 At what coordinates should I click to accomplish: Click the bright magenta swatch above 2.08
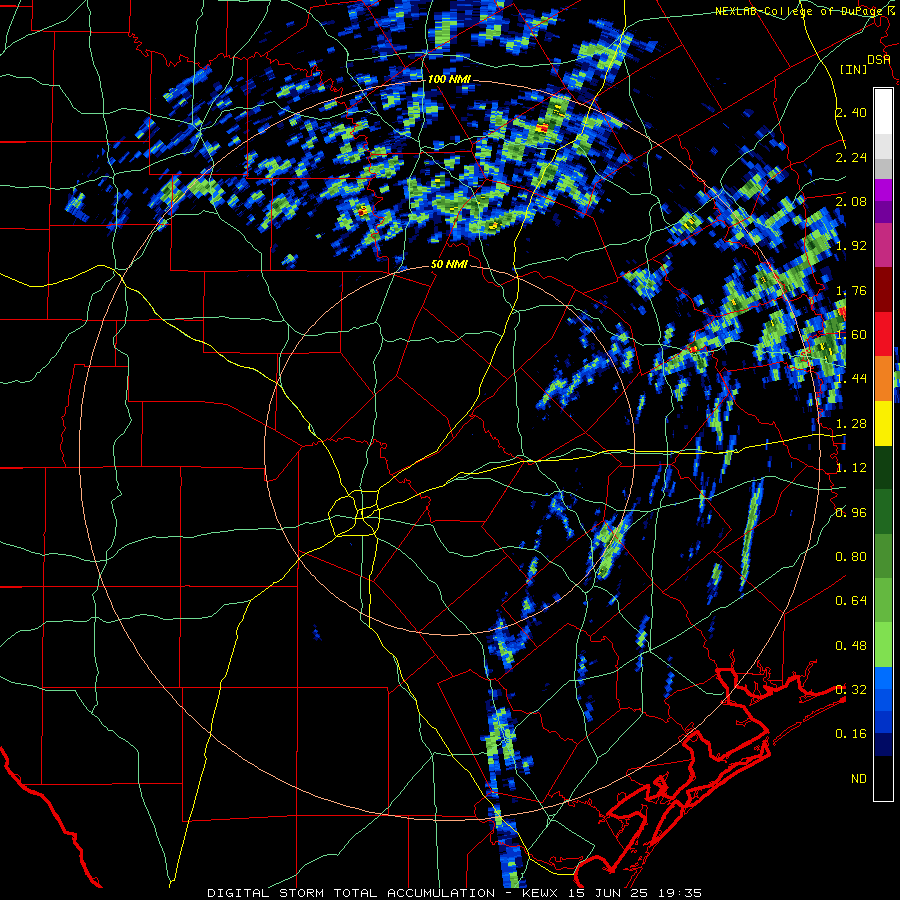[x=883, y=190]
